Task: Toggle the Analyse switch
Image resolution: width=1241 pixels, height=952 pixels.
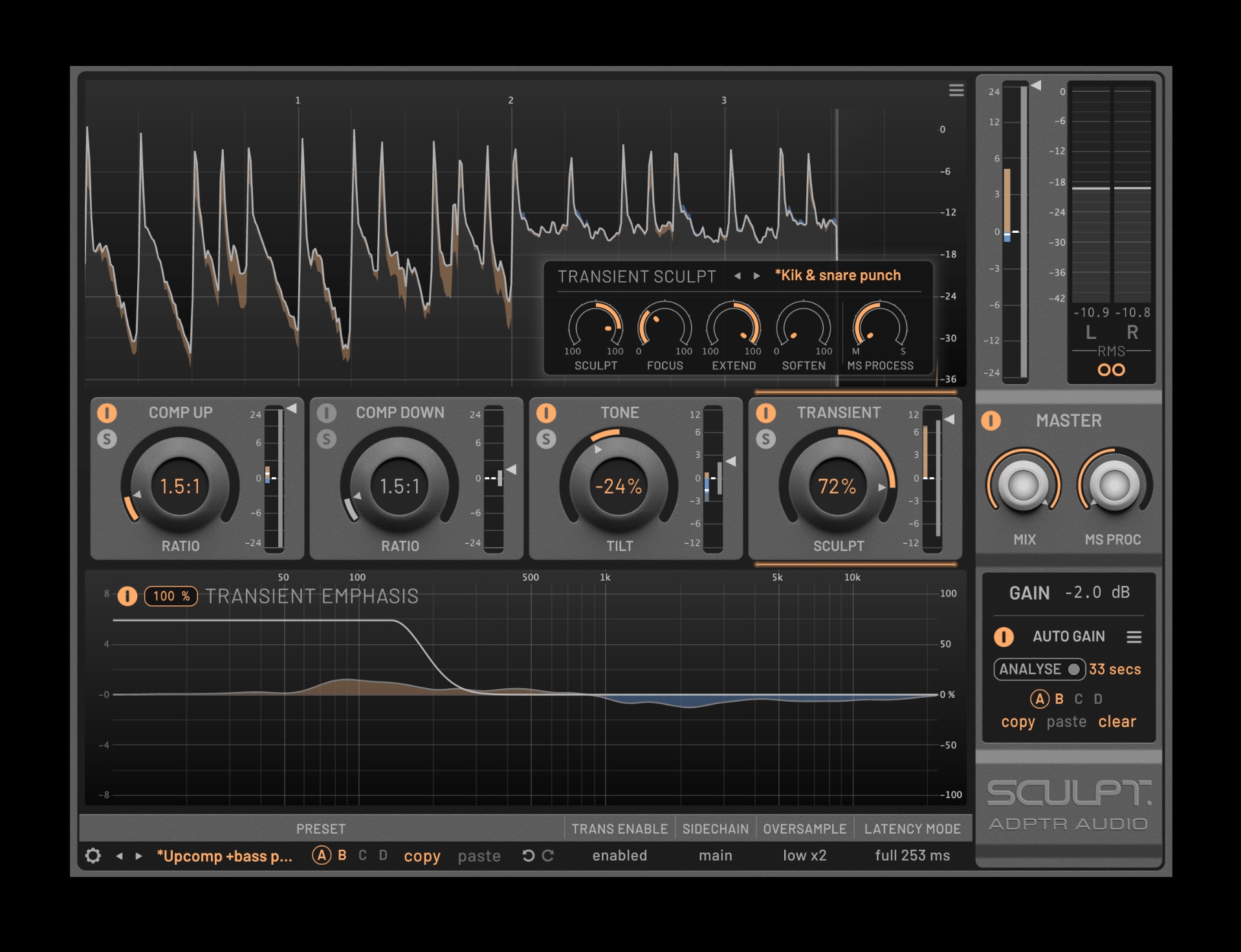Action: 1039,669
